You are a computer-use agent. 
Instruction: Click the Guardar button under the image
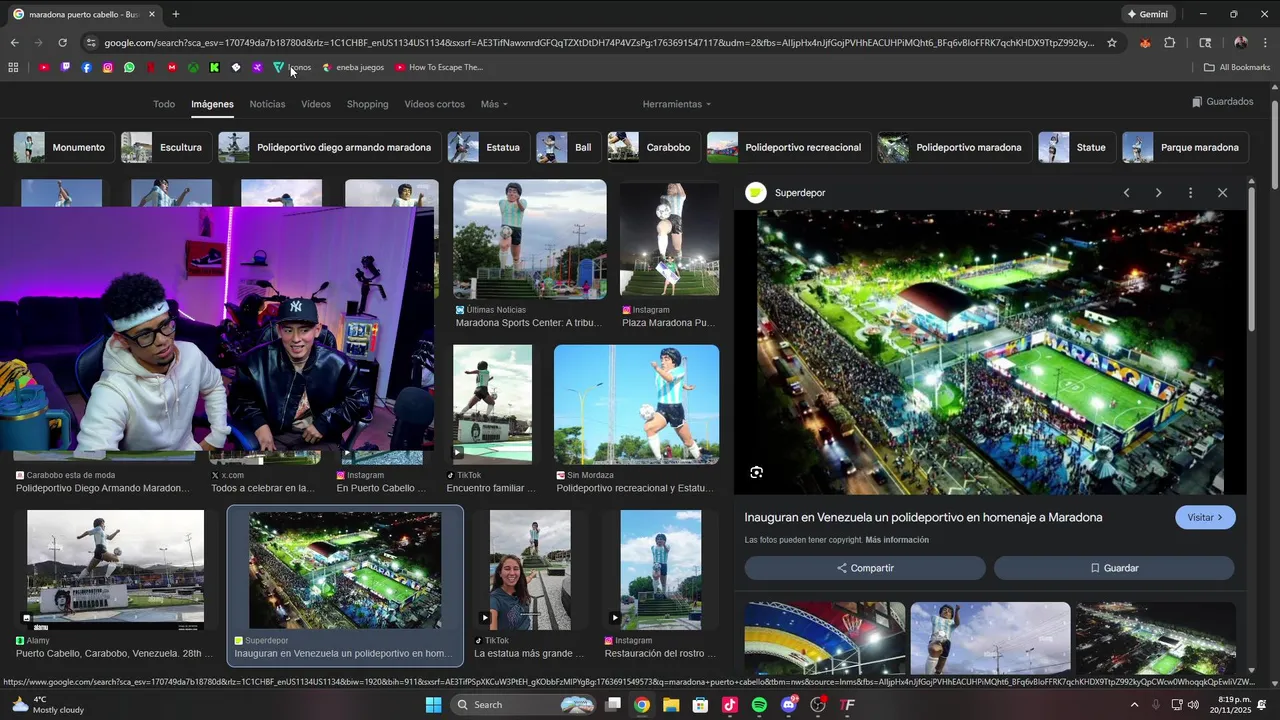coord(1114,568)
